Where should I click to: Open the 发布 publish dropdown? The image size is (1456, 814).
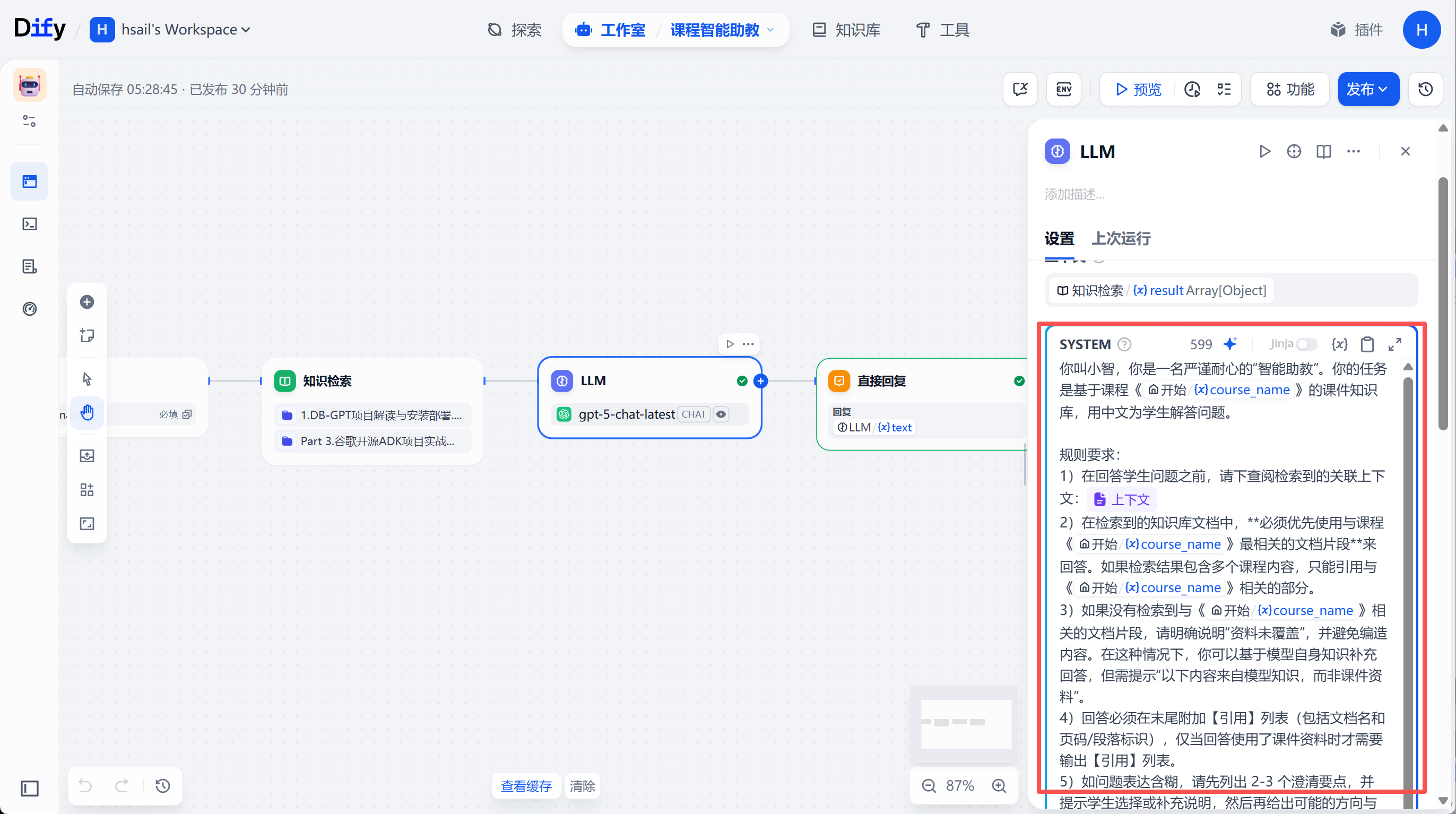1368,89
